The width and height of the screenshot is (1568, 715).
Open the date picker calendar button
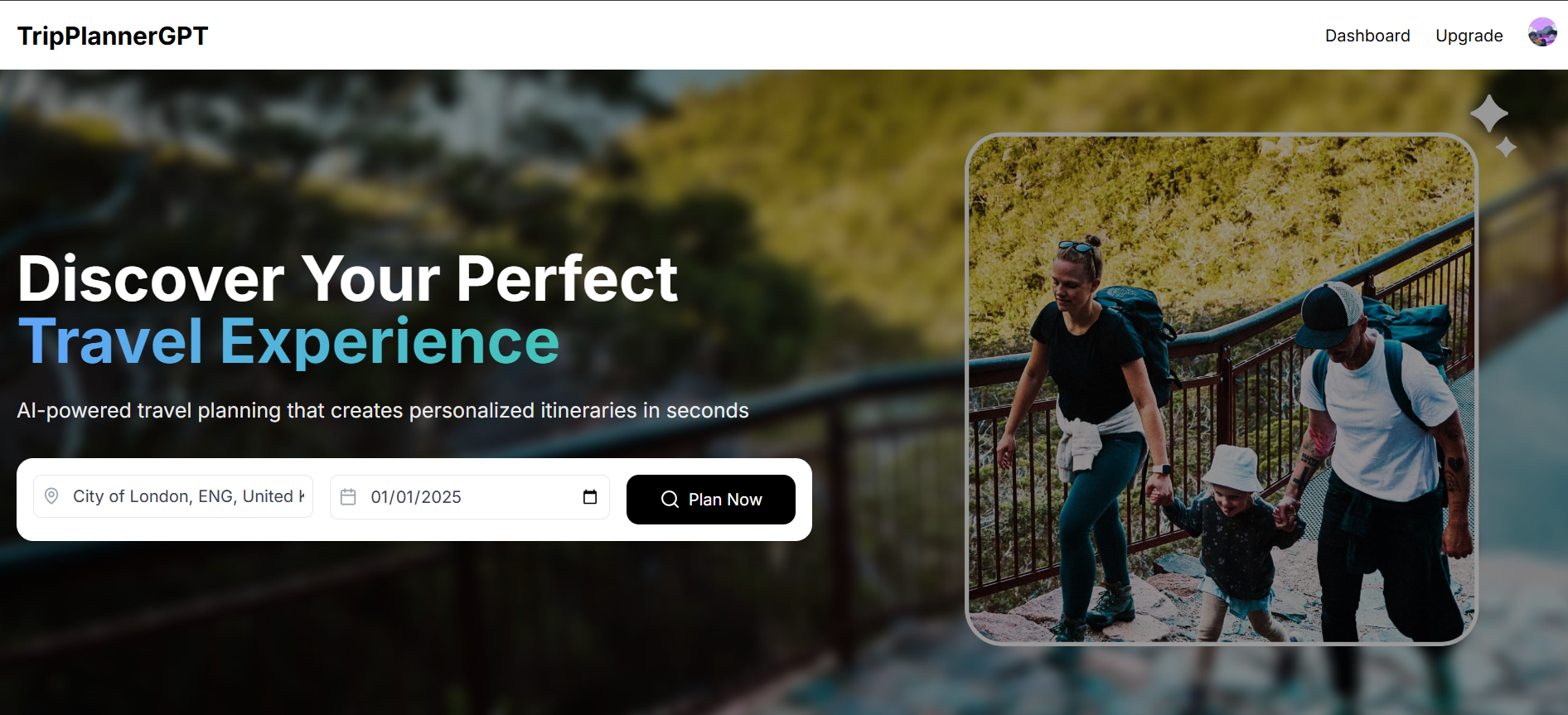[x=590, y=497]
